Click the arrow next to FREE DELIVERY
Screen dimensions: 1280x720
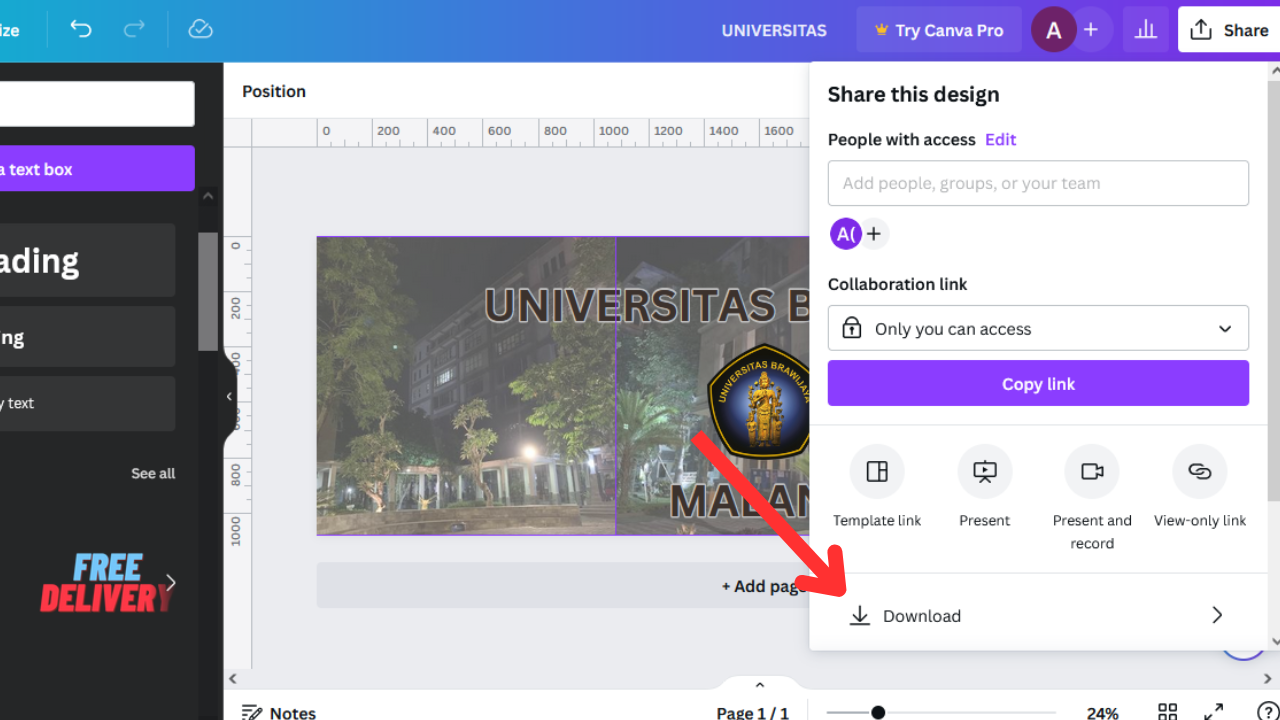(171, 582)
